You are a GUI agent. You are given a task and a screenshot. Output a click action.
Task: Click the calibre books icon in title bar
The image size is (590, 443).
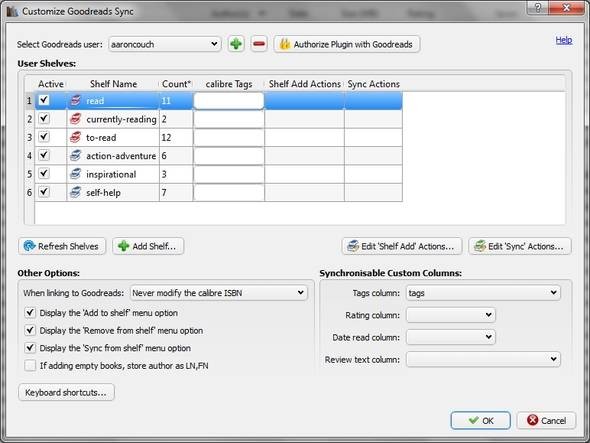12,11
